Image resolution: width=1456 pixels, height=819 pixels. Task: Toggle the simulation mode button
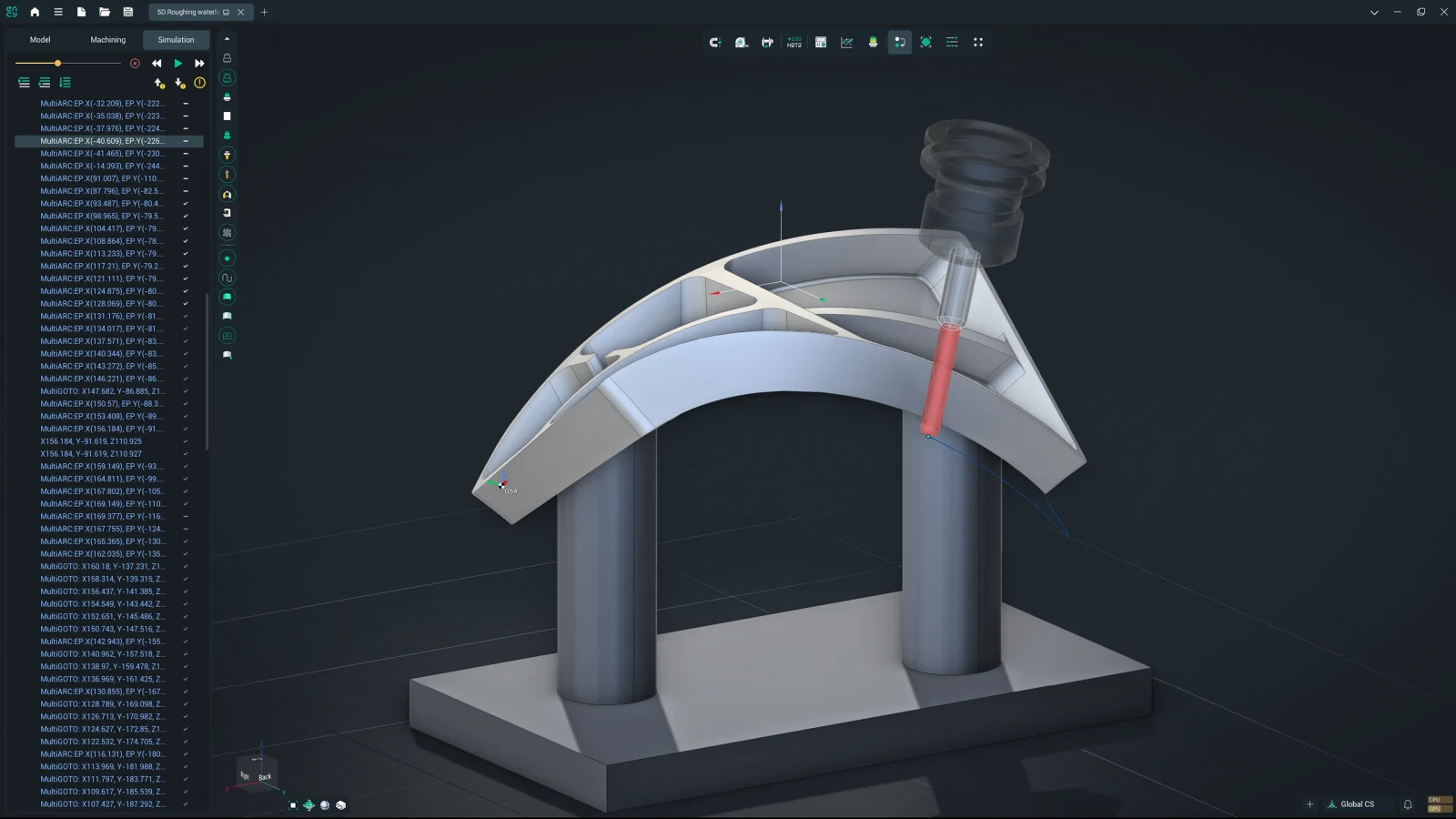pyautogui.click(x=900, y=42)
